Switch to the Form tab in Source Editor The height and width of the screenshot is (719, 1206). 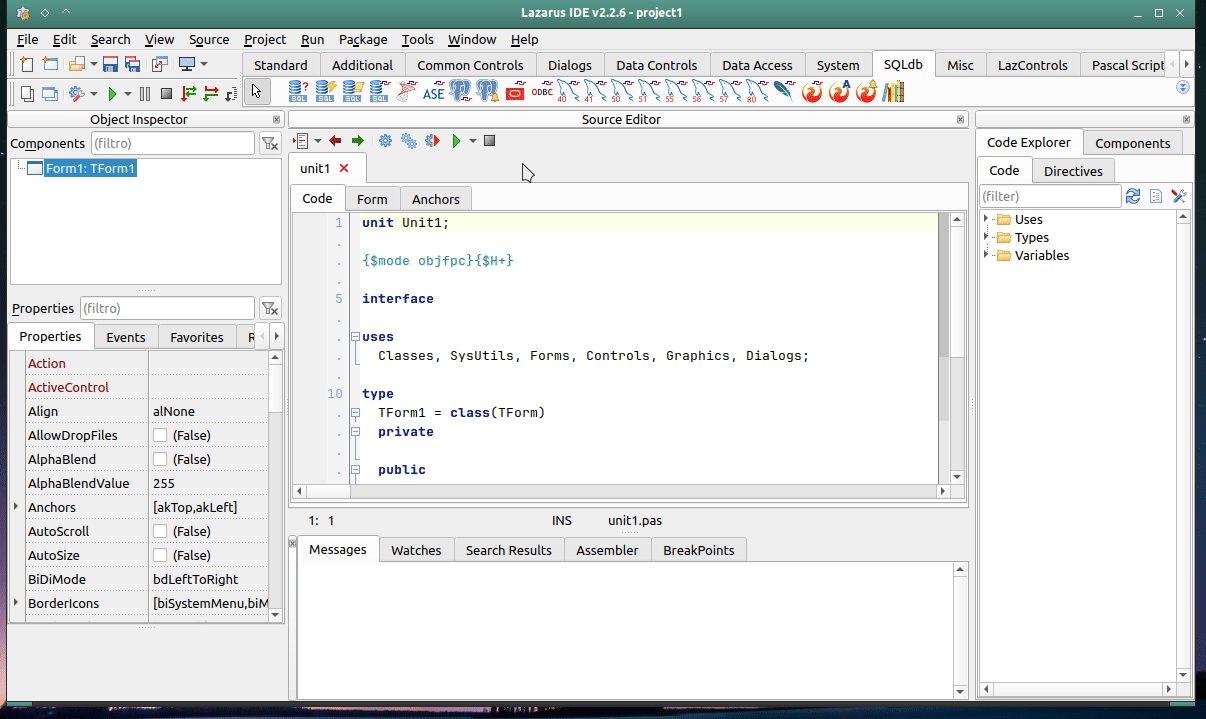click(372, 198)
